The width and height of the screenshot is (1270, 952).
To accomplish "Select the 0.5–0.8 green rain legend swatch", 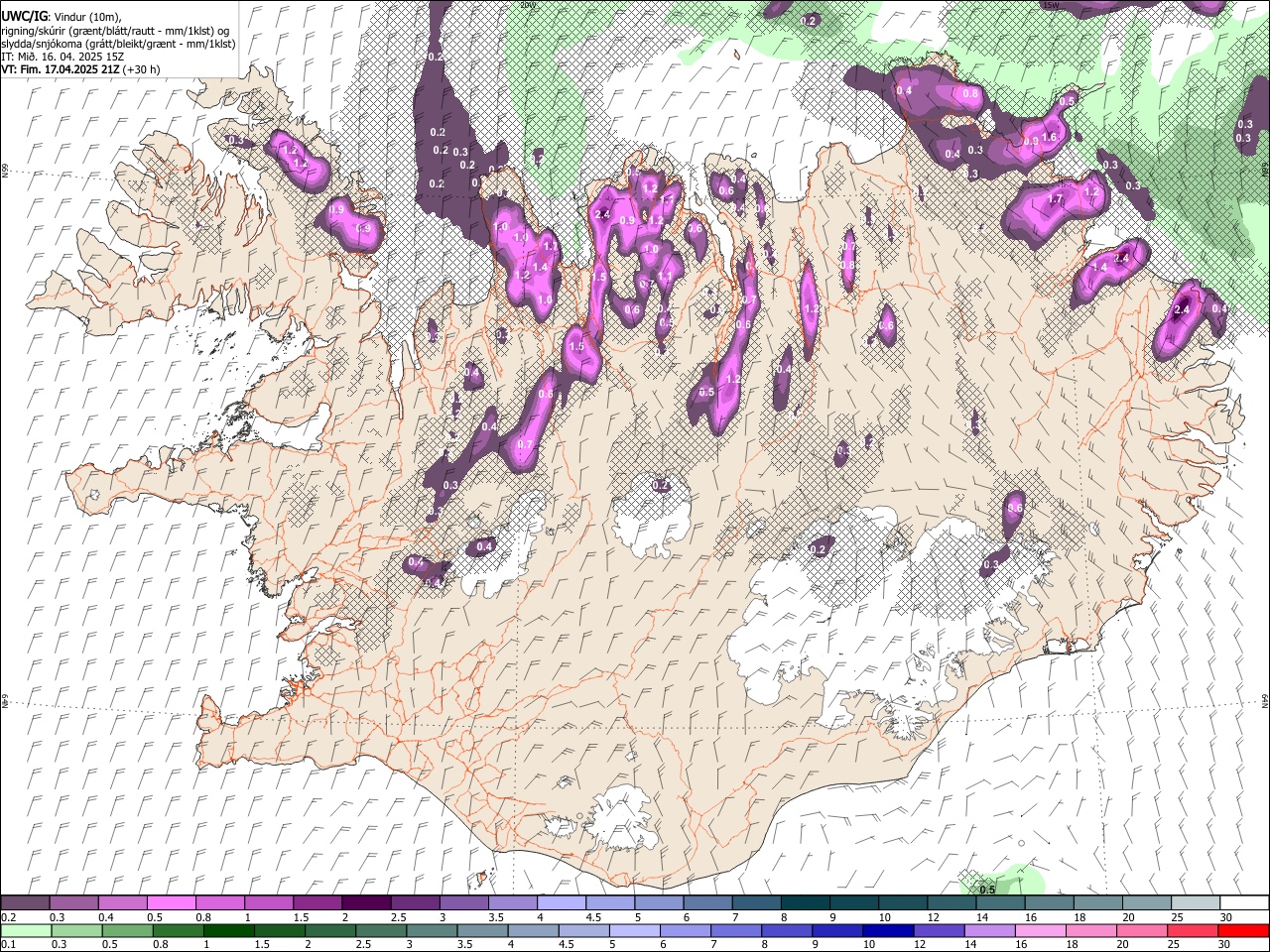I will pyautogui.click(x=127, y=930).
